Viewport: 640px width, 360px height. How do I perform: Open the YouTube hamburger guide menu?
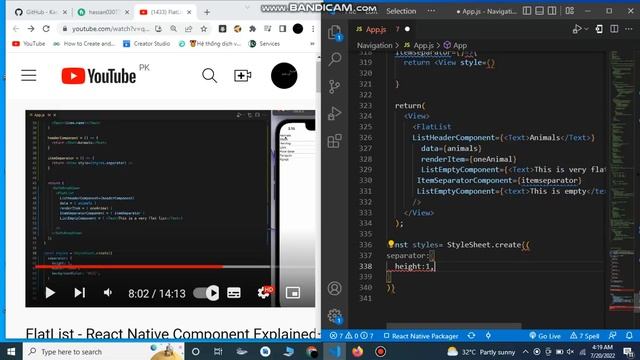pyautogui.click(x=29, y=76)
